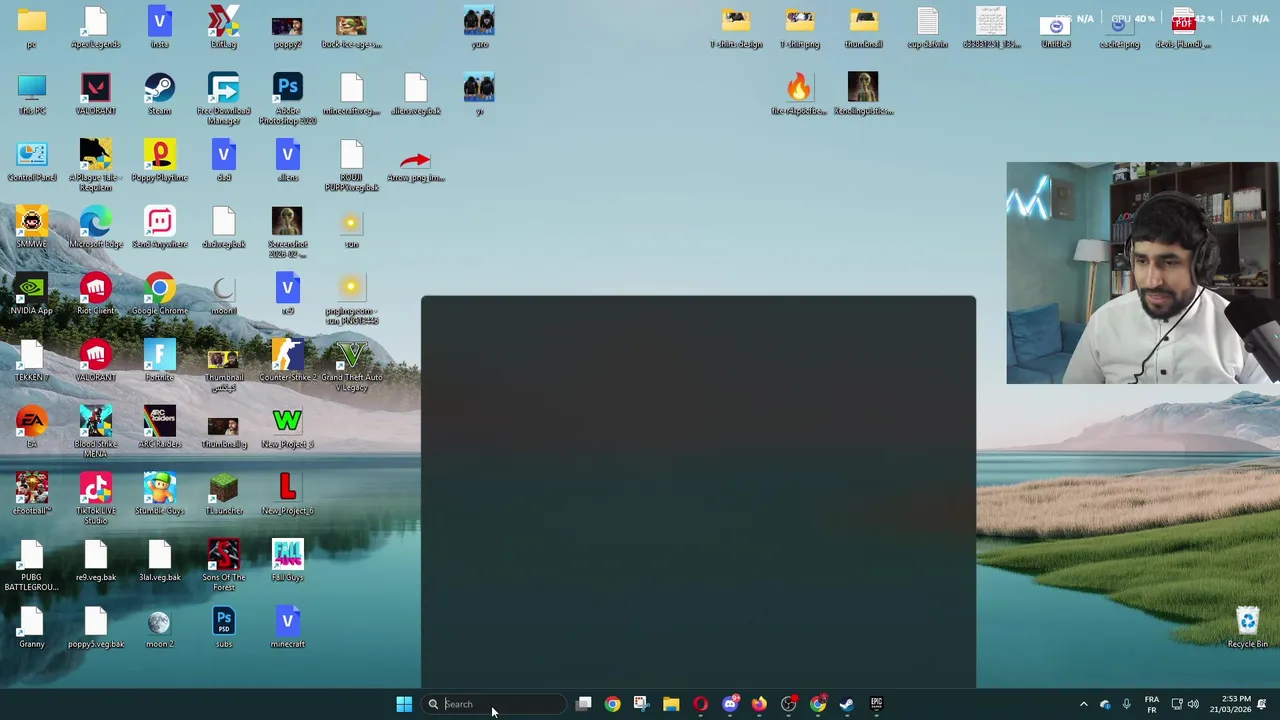The height and width of the screenshot is (720, 1280).
Task: Open Firefox from taskbar
Action: click(x=759, y=704)
